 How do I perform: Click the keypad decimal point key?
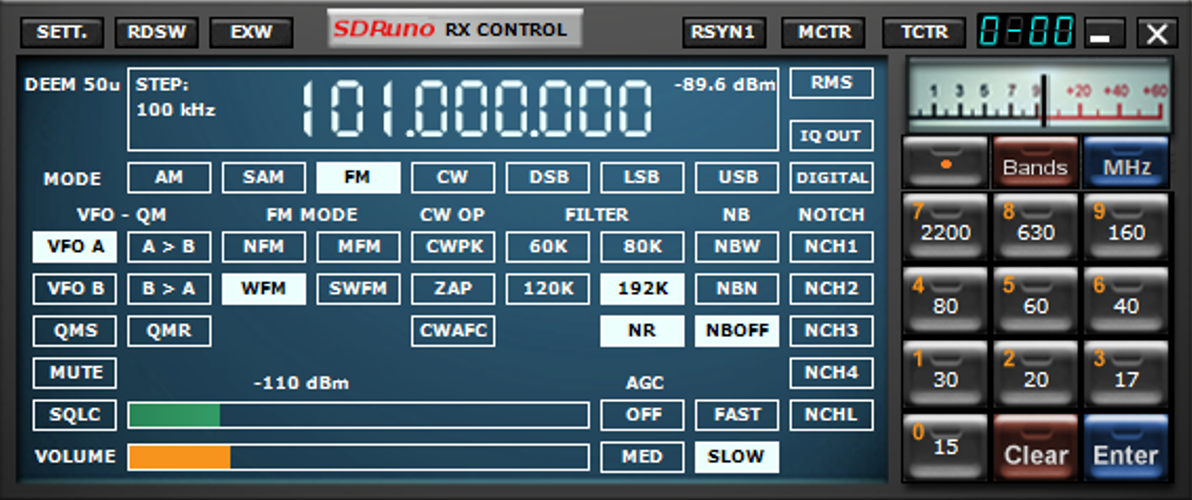[945, 162]
